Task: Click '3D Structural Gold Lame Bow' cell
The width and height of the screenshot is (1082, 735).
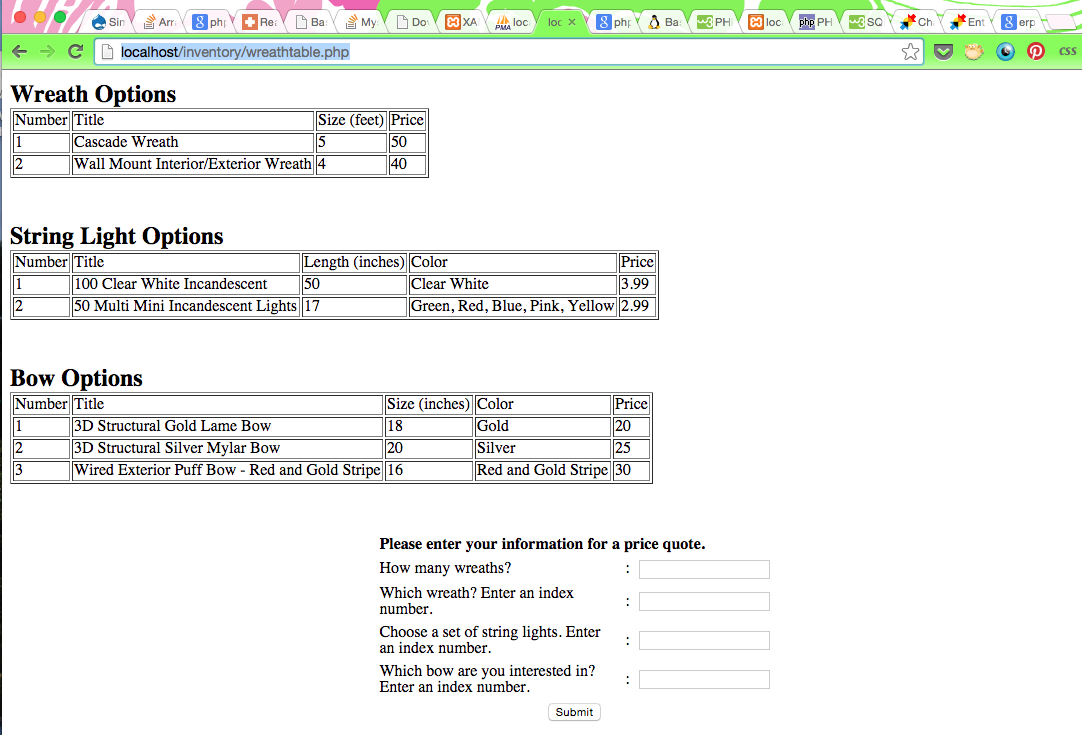Action: tap(227, 427)
